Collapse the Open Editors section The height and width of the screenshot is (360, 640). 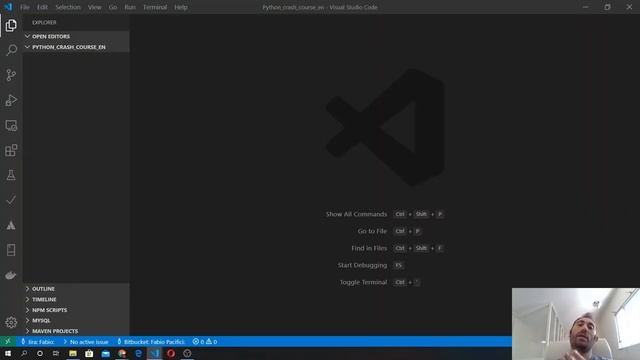pos(76,36)
